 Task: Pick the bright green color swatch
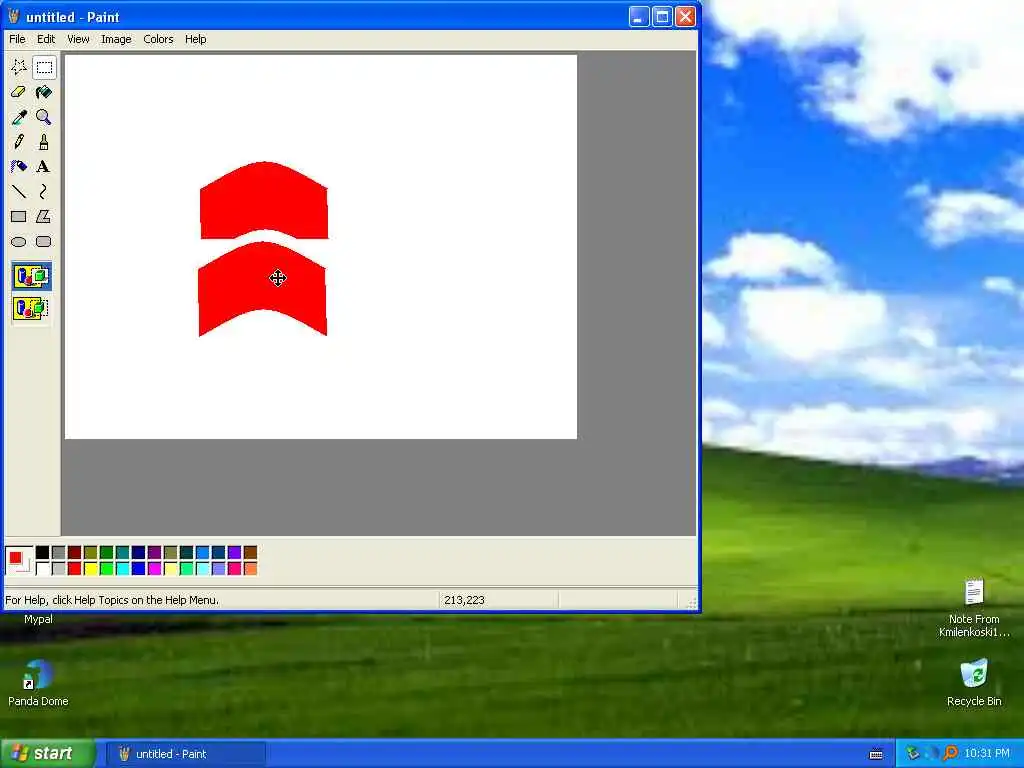click(x=106, y=569)
